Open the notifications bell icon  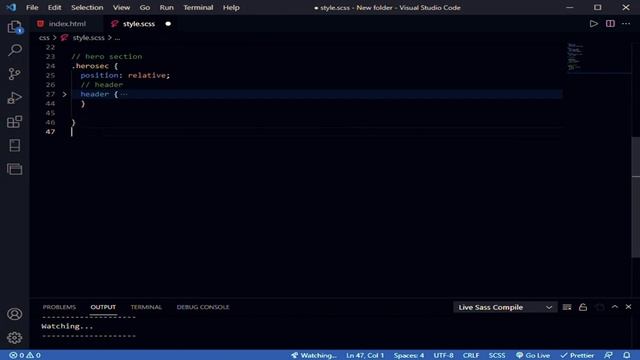[x=627, y=355]
